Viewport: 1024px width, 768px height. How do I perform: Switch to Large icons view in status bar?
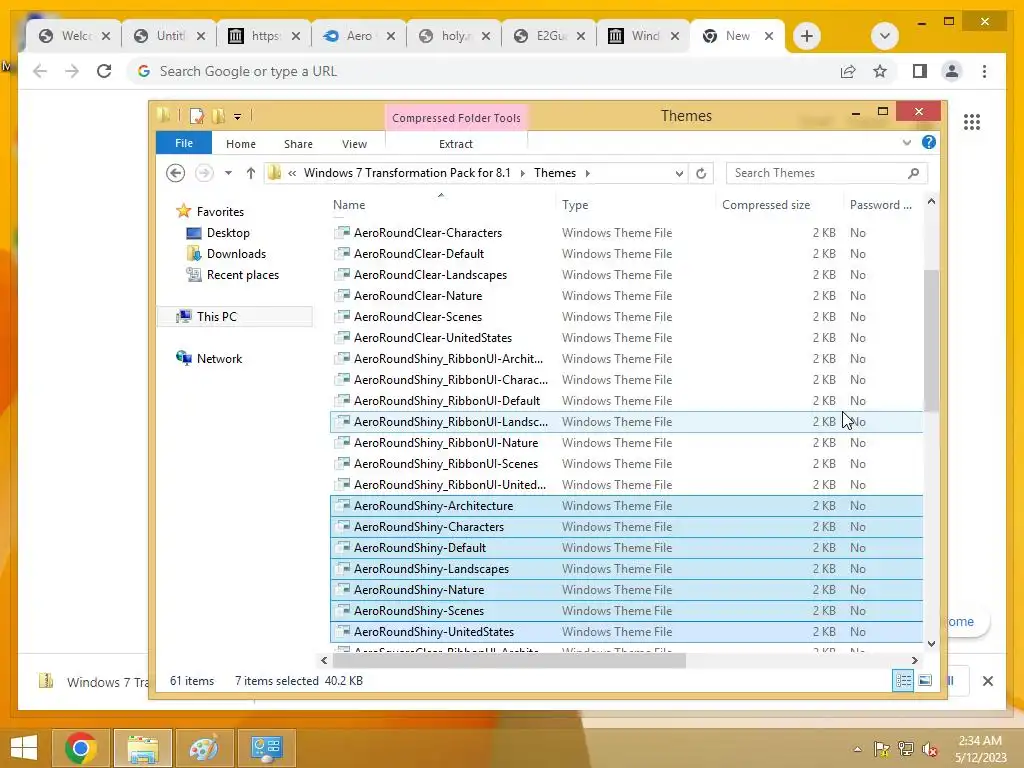(925, 681)
